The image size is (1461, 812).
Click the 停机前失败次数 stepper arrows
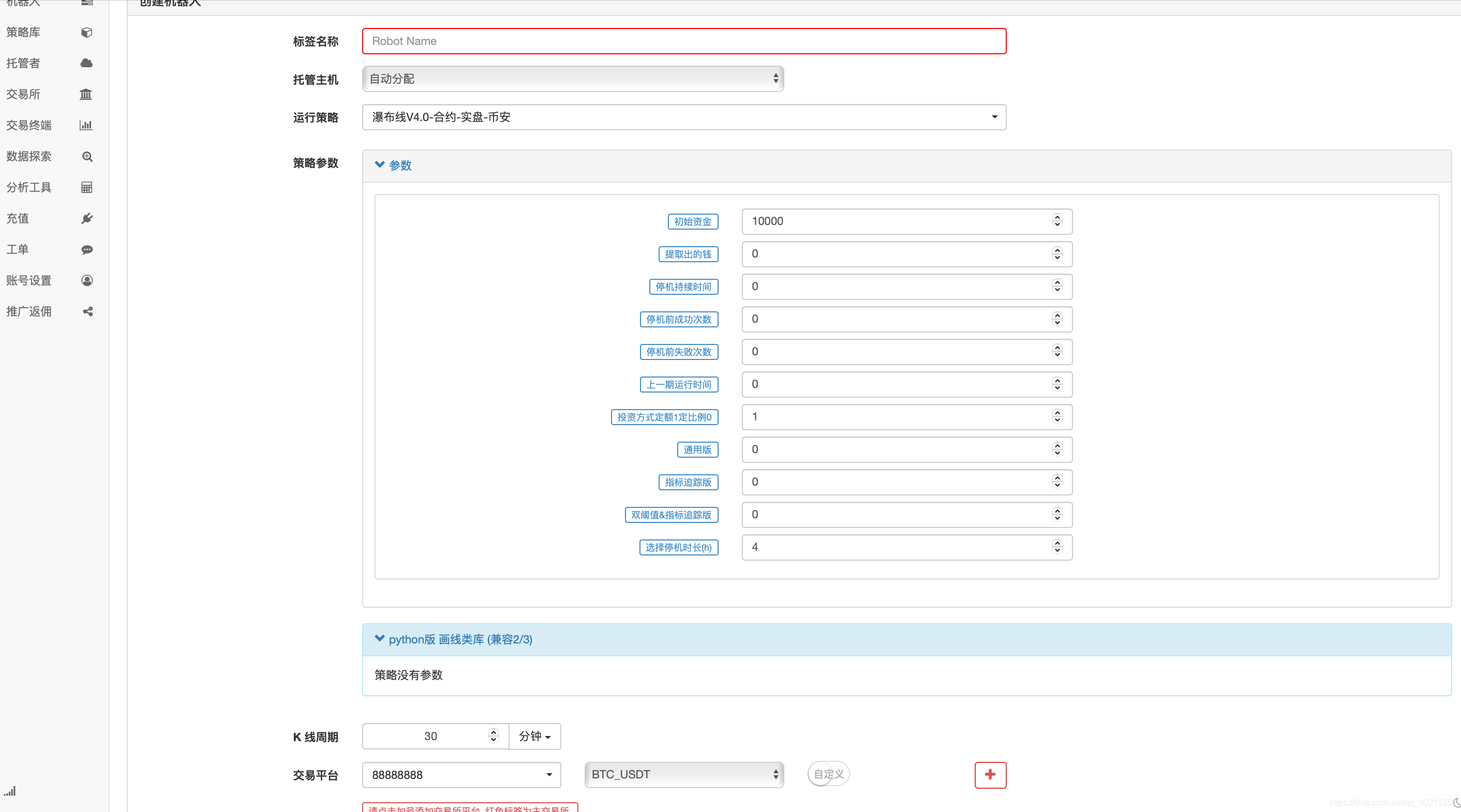pos(1057,352)
